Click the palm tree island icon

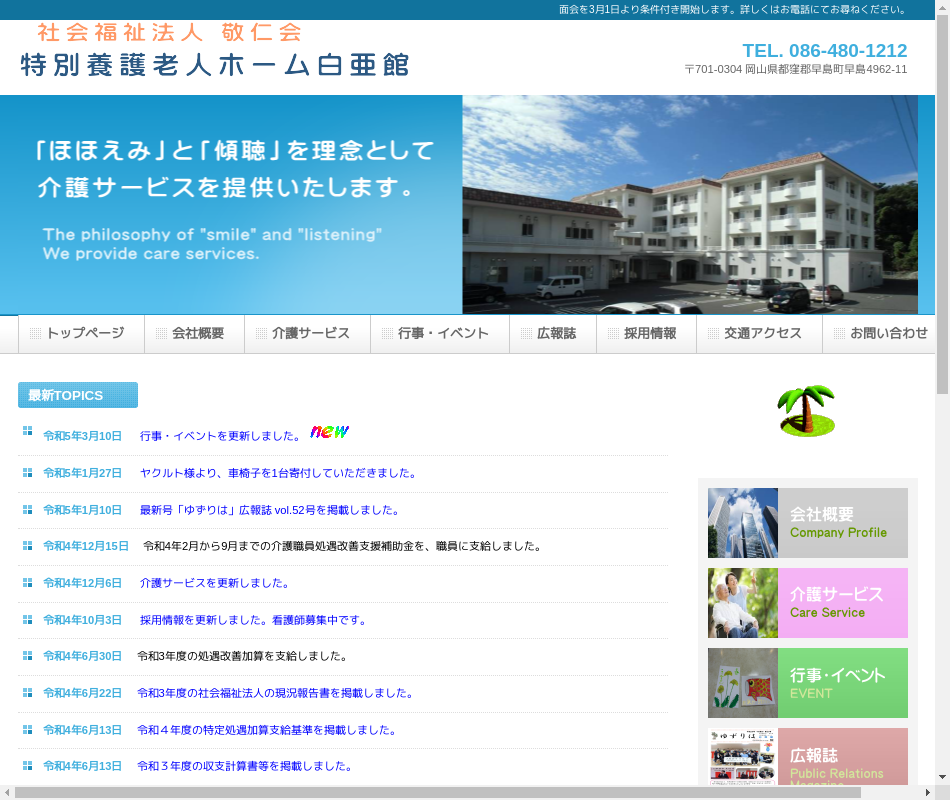(806, 410)
